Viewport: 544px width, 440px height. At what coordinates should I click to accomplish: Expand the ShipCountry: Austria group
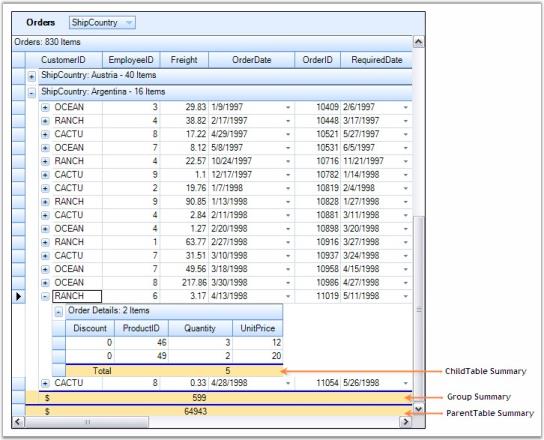tap(32, 76)
